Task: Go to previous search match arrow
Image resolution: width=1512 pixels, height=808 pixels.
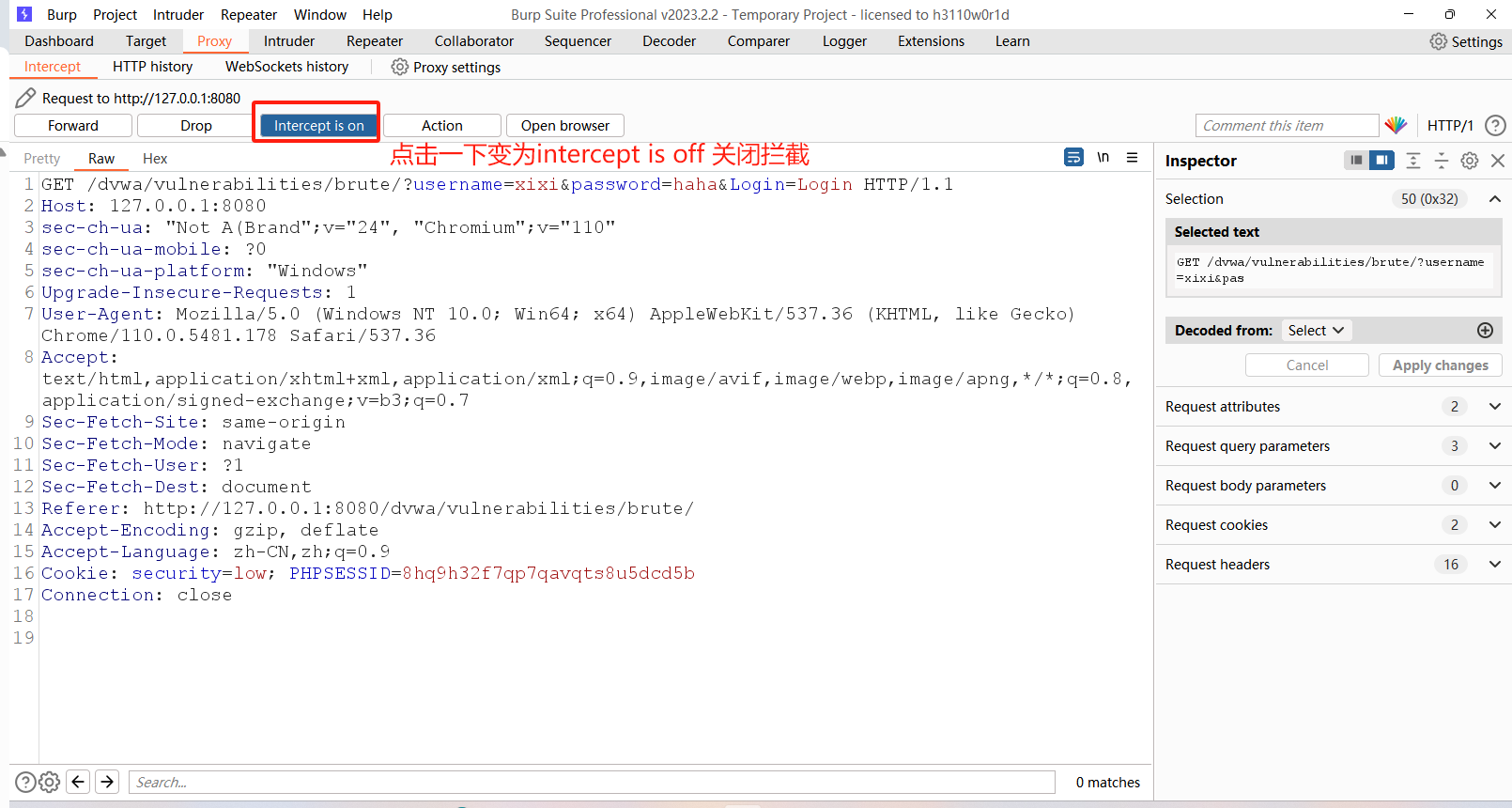Action: [x=79, y=781]
